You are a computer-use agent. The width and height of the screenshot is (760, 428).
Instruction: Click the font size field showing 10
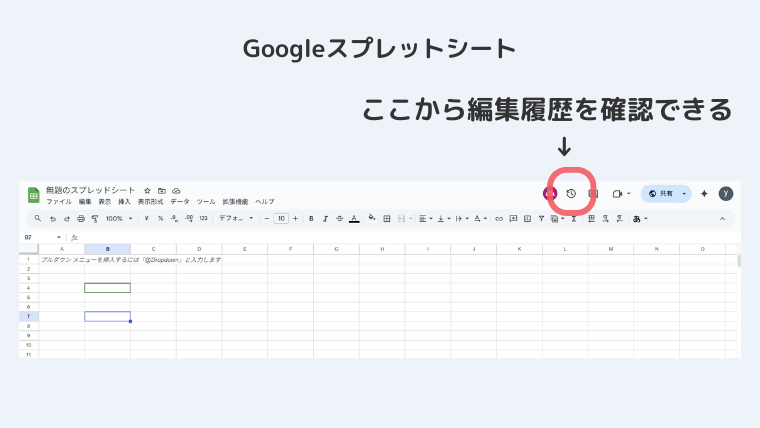click(x=281, y=219)
